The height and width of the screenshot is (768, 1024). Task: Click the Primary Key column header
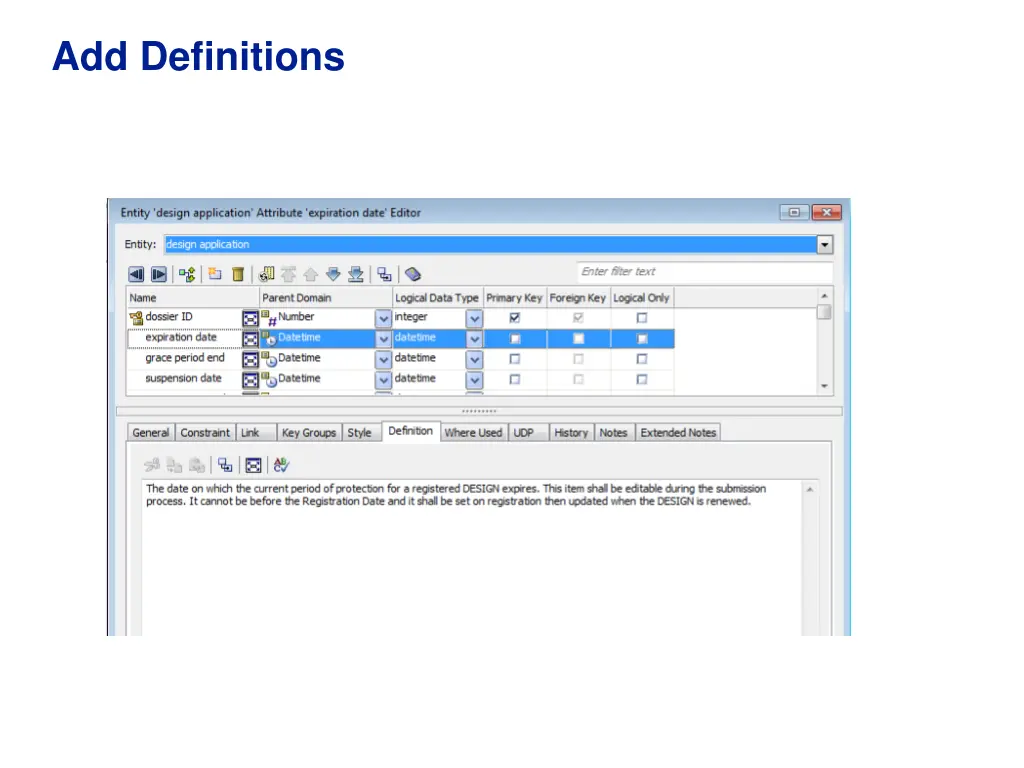pyautogui.click(x=515, y=298)
